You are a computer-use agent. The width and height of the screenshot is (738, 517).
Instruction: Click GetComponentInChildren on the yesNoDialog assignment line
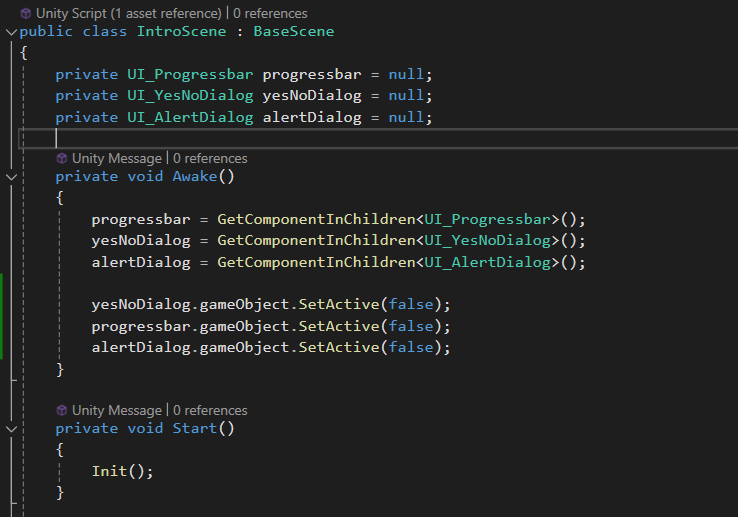click(316, 241)
